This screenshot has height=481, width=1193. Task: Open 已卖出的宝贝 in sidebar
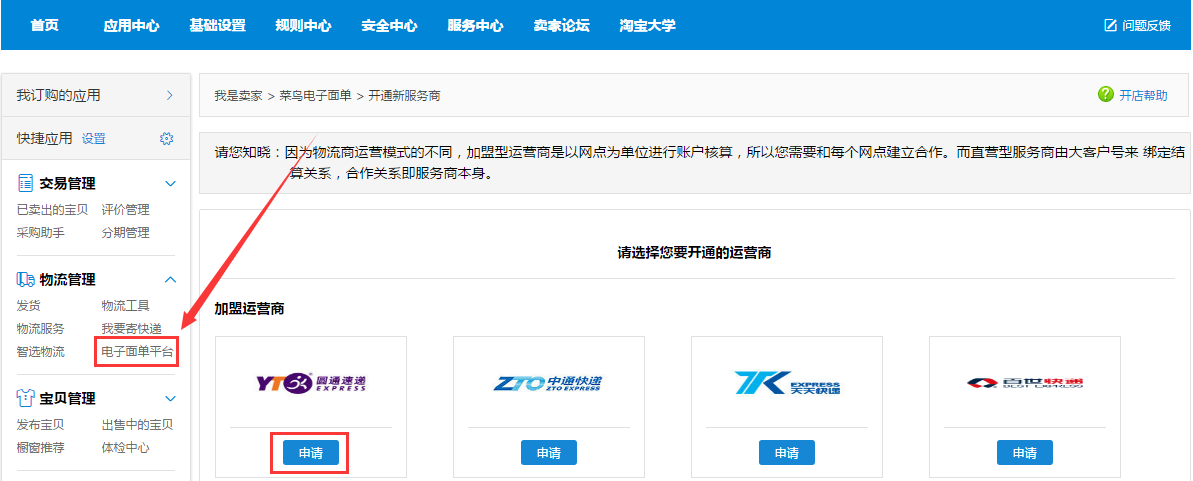[x=52, y=209]
